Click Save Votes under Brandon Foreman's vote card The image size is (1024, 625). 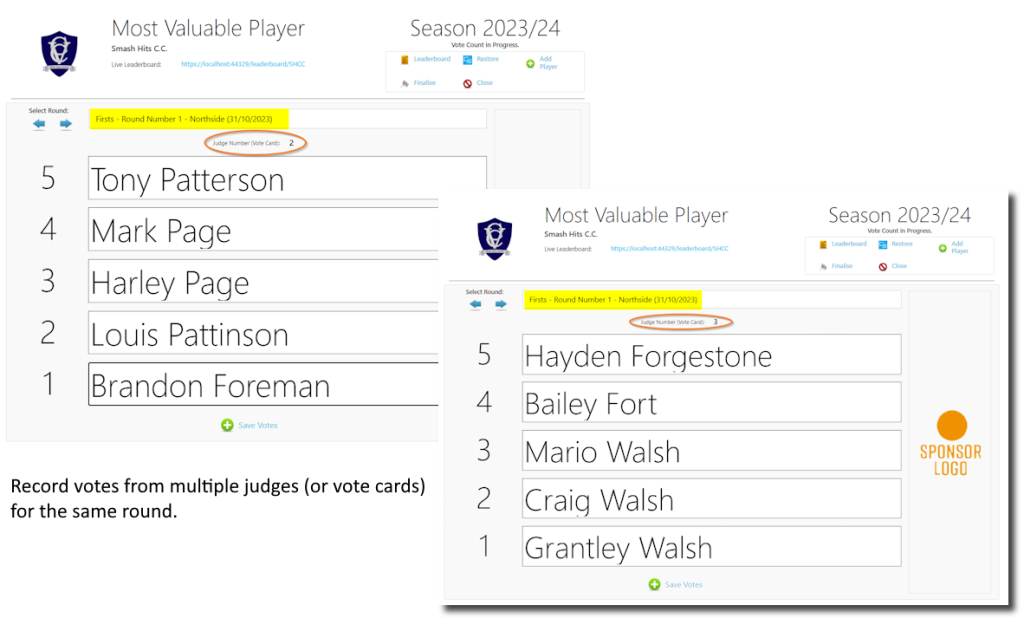249,425
